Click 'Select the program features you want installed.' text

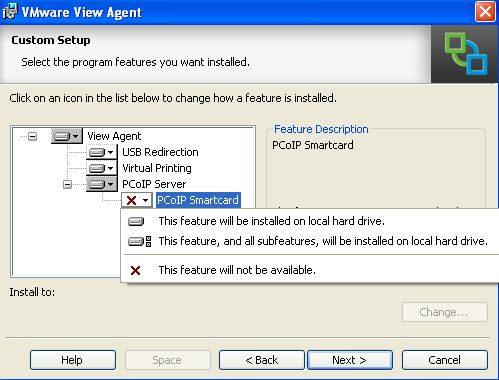[135, 62]
